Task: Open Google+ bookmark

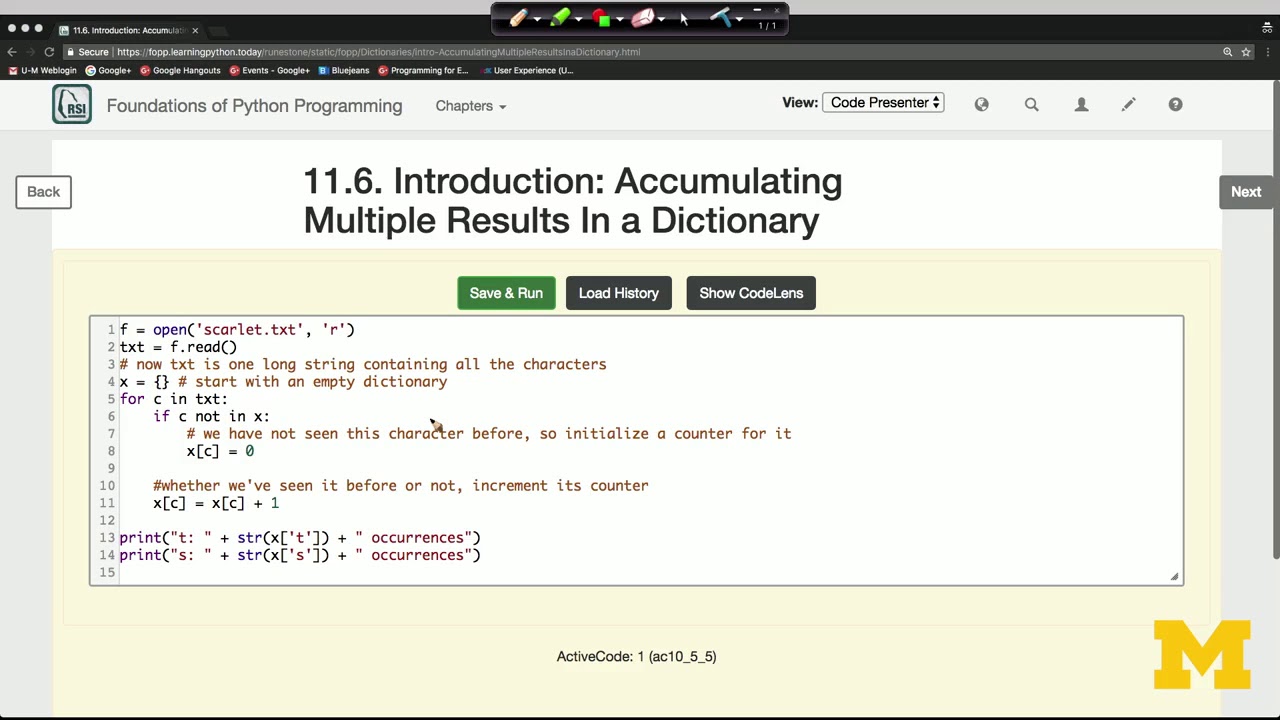Action: pyautogui.click(x=108, y=70)
